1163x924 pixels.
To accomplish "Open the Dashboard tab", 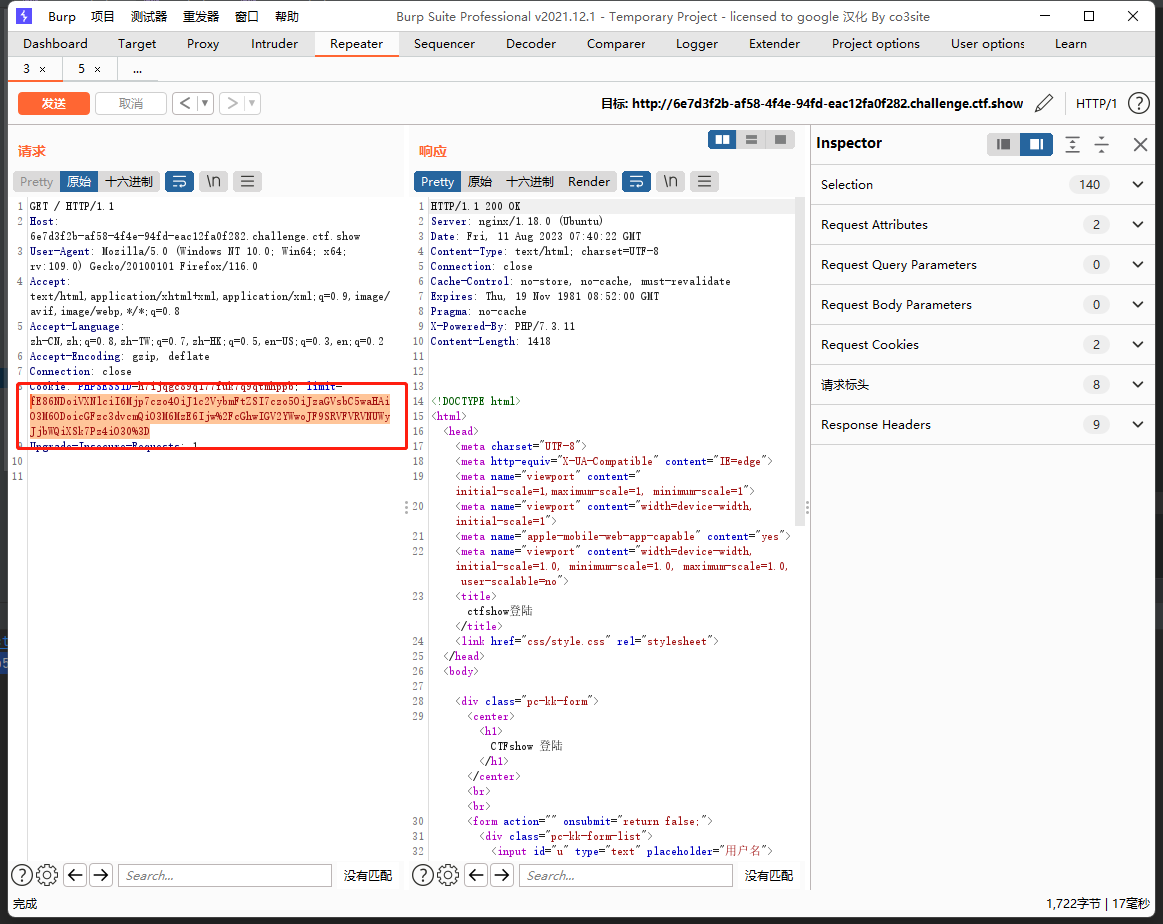I will 56,44.
